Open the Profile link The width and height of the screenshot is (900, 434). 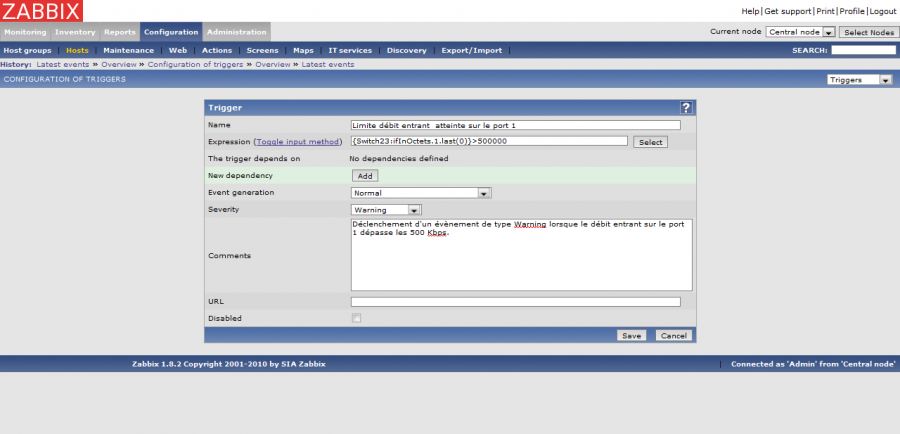pos(852,11)
